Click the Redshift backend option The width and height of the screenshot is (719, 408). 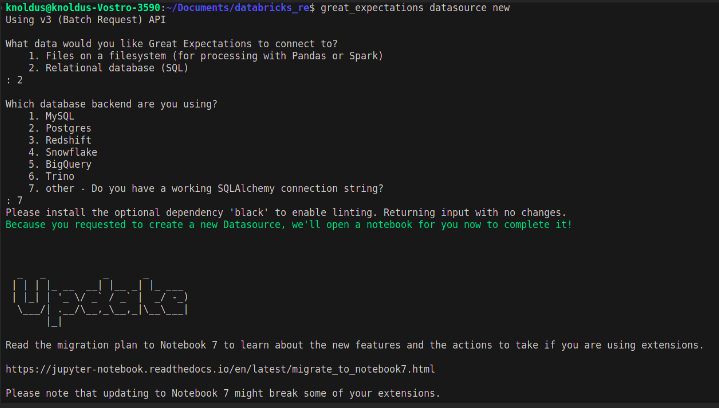point(65,140)
